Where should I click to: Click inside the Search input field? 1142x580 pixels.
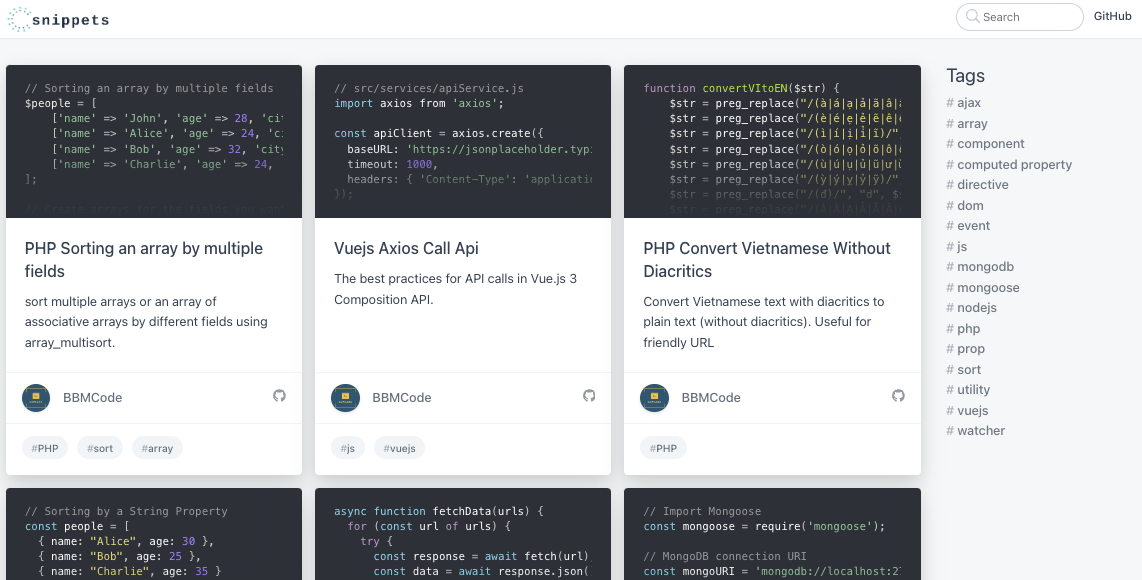point(1020,17)
